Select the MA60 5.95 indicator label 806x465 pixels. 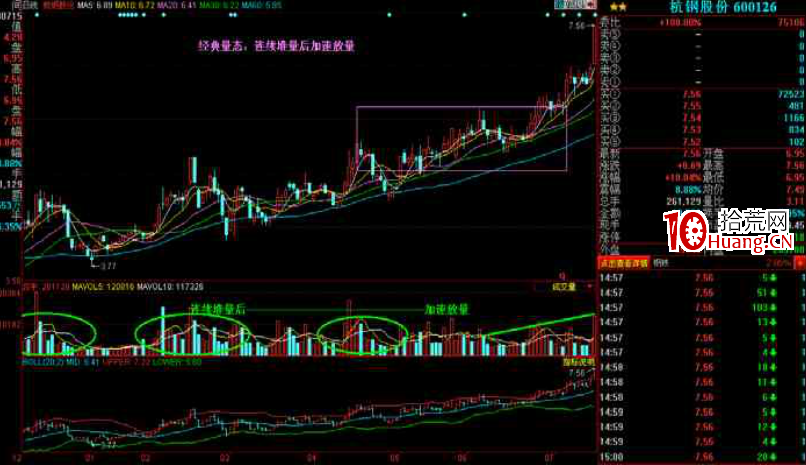(261, 6)
